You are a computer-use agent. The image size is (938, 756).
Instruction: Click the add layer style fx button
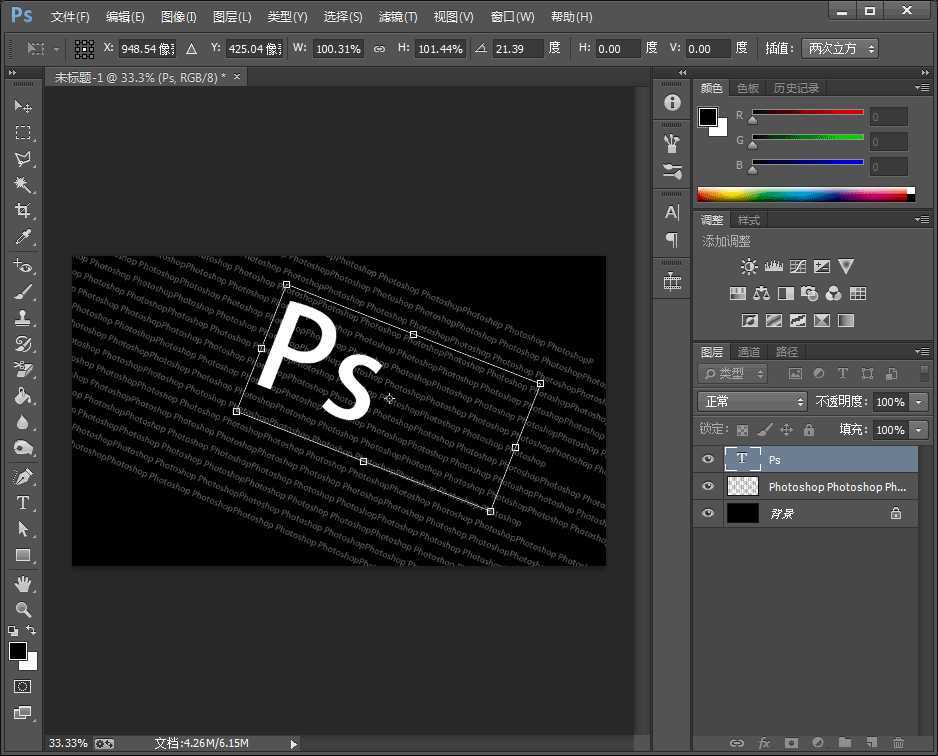coord(764,744)
